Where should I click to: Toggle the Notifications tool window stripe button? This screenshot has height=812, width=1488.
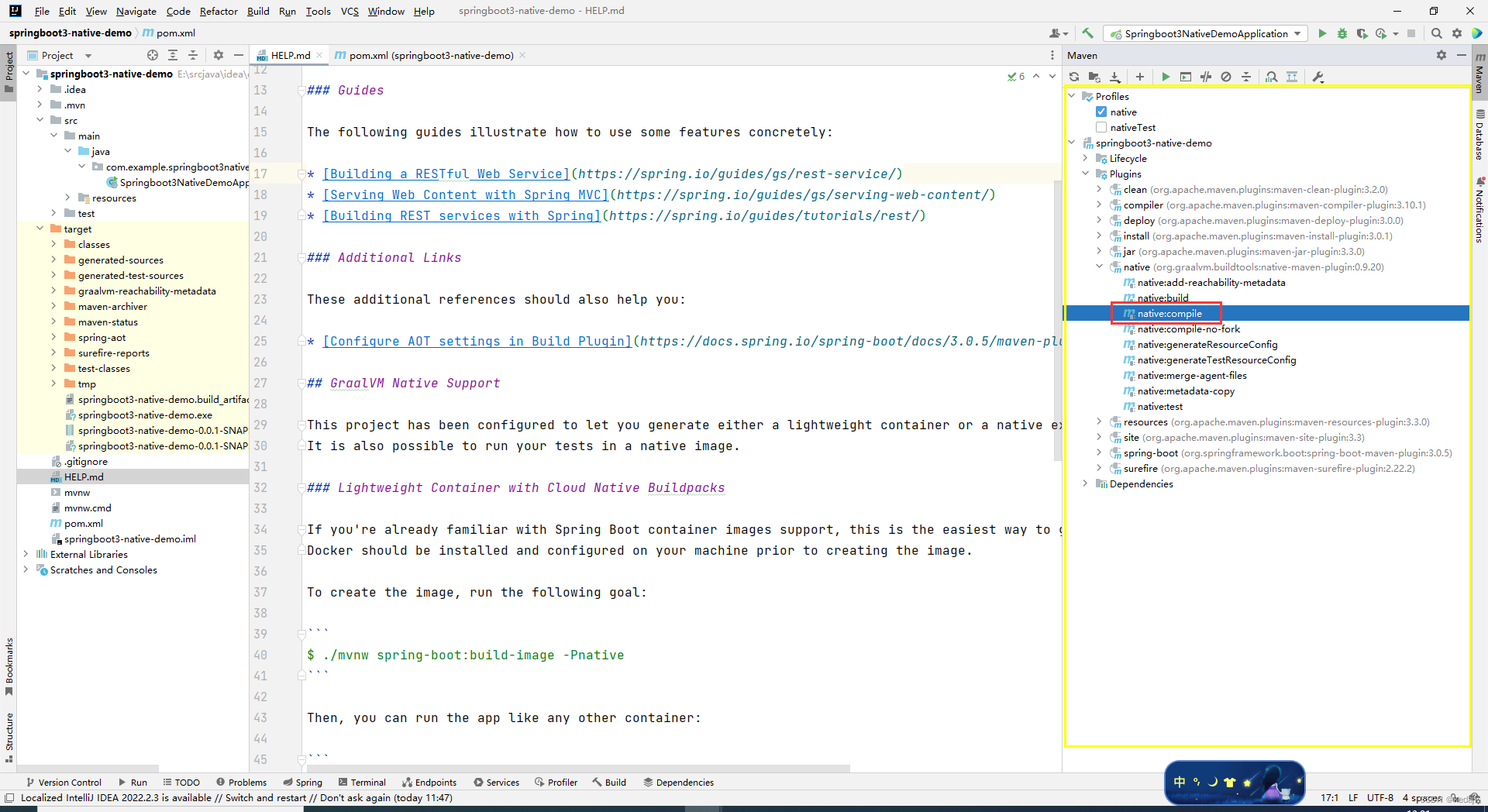1479,210
